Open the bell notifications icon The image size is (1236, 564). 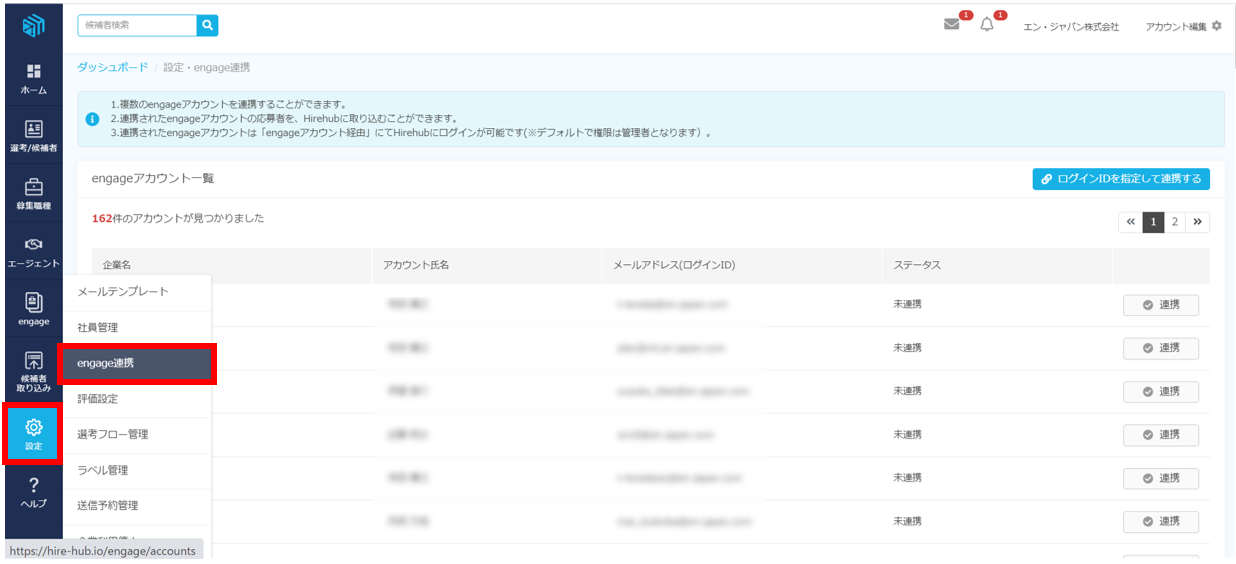point(987,25)
